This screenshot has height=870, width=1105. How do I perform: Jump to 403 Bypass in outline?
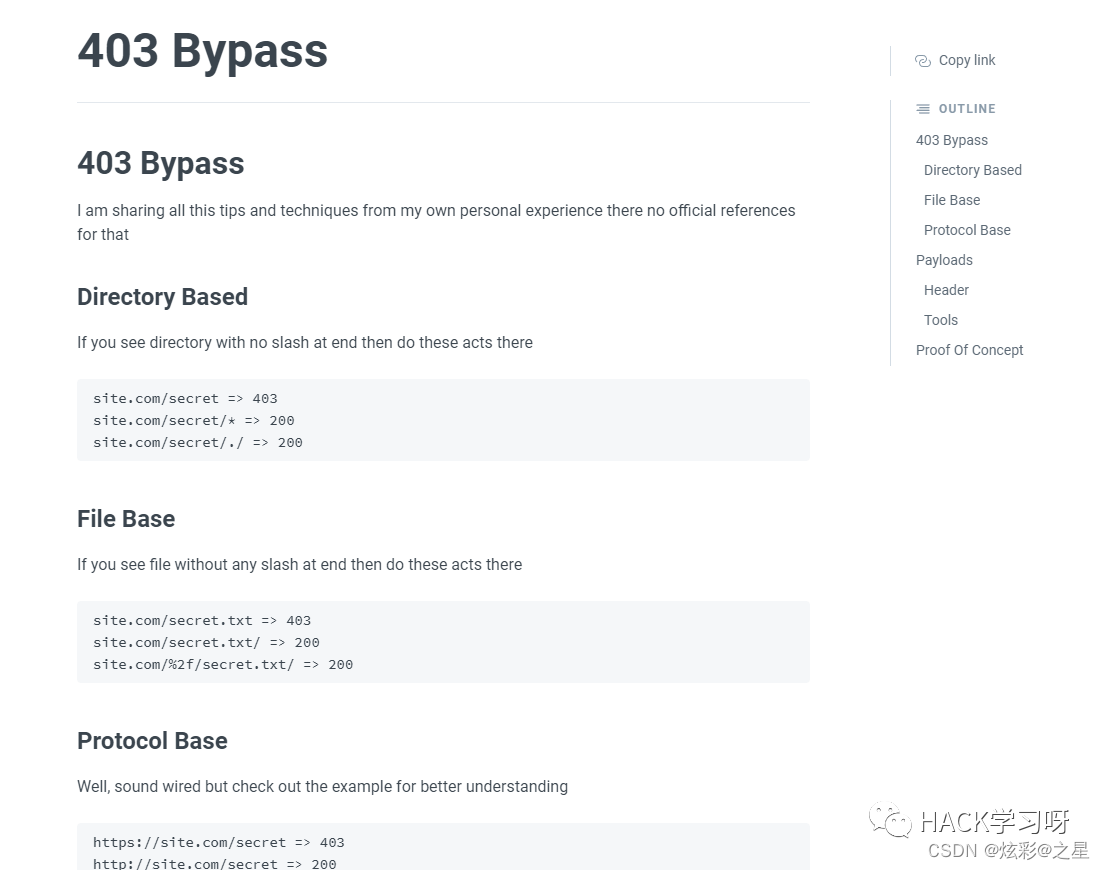(951, 140)
